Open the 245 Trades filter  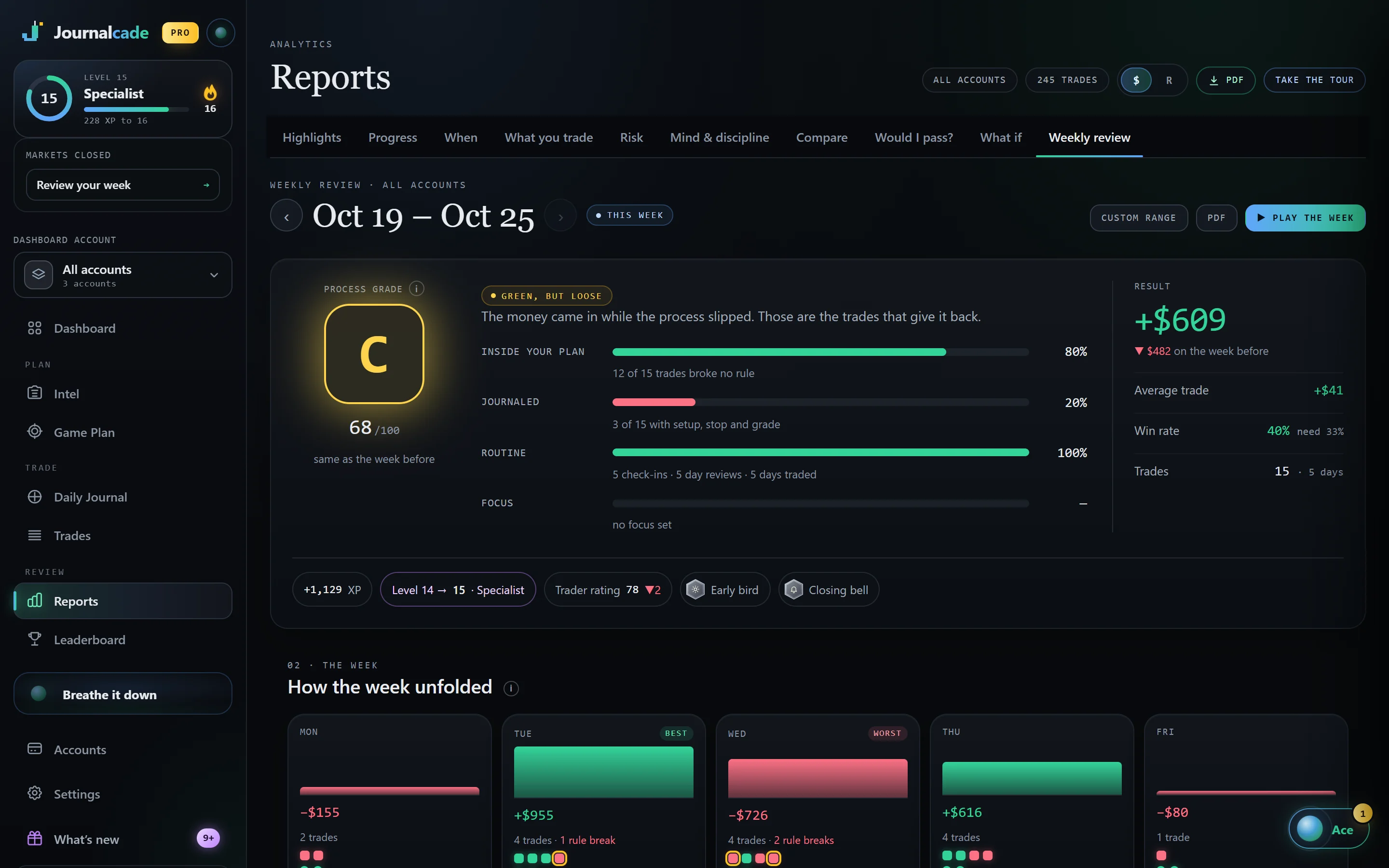pyautogui.click(x=1067, y=80)
